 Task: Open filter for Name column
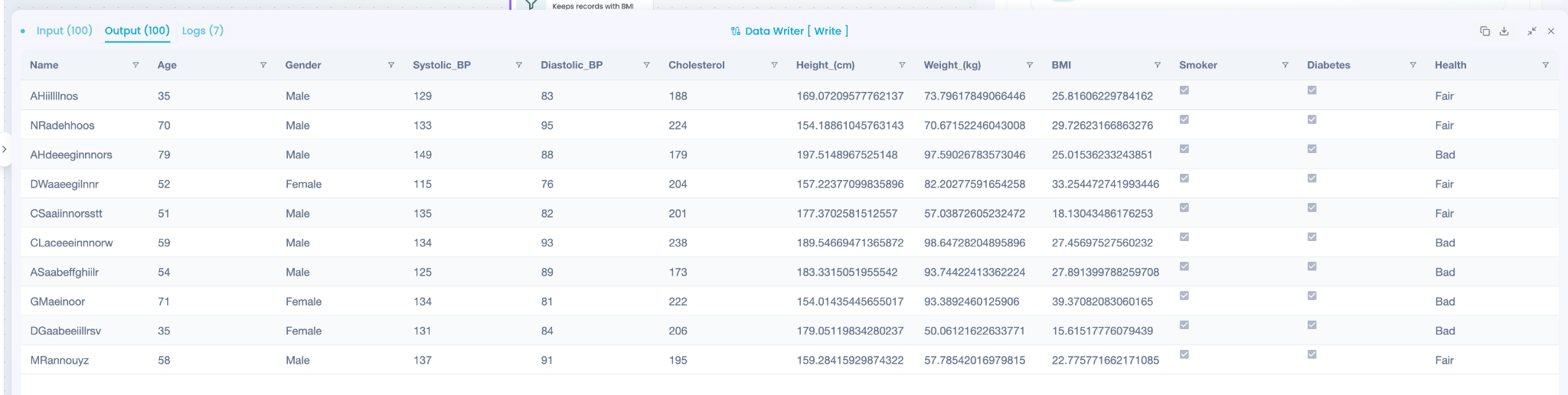(136, 65)
